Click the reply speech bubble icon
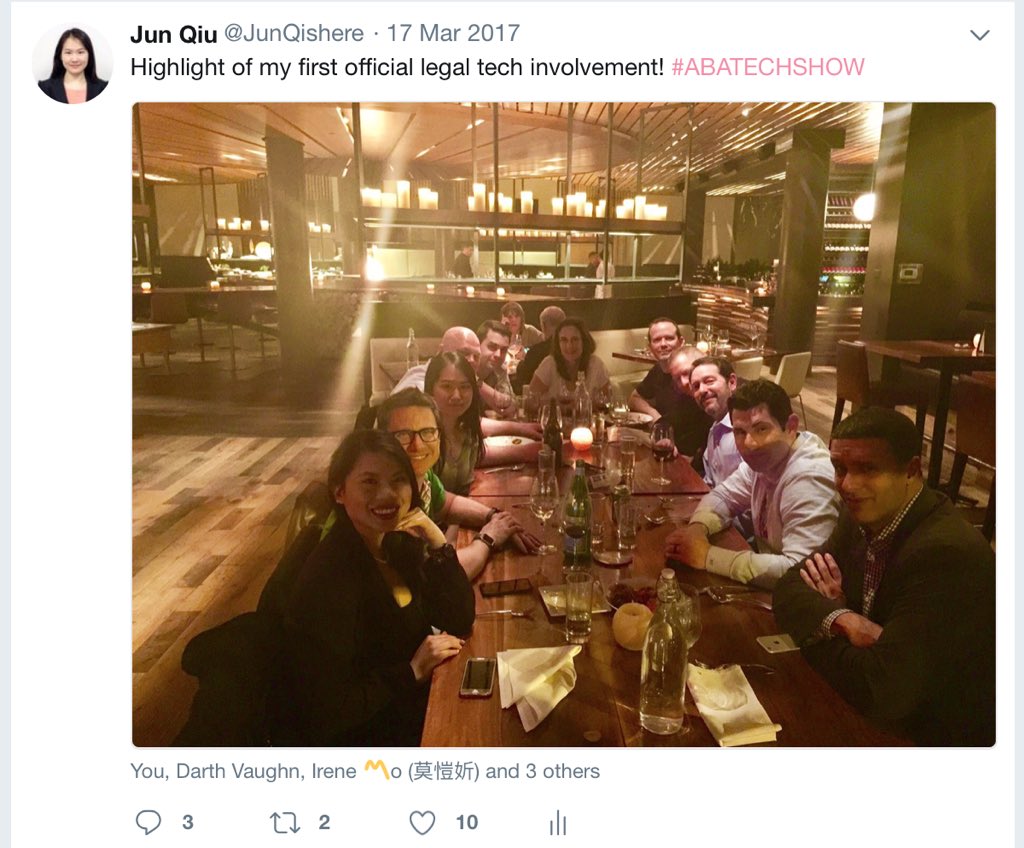 [x=148, y=822]
